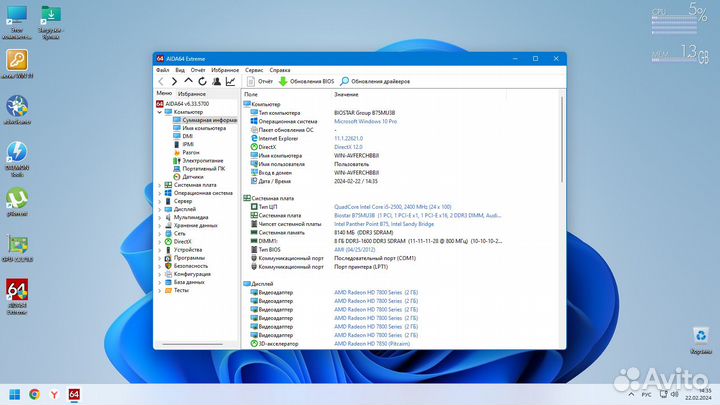Viewport: 720px width, 405px height.
Task: Click the РУС language indicator
Action: (647, 394)
